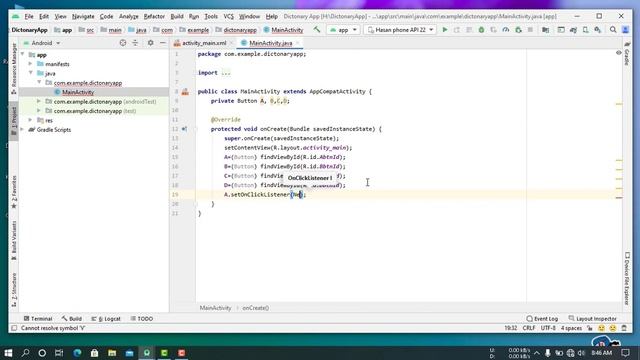Viewport: 640px width, 360px height.
Task: Open Project Structure icon in toolbar
Action: 545,30
